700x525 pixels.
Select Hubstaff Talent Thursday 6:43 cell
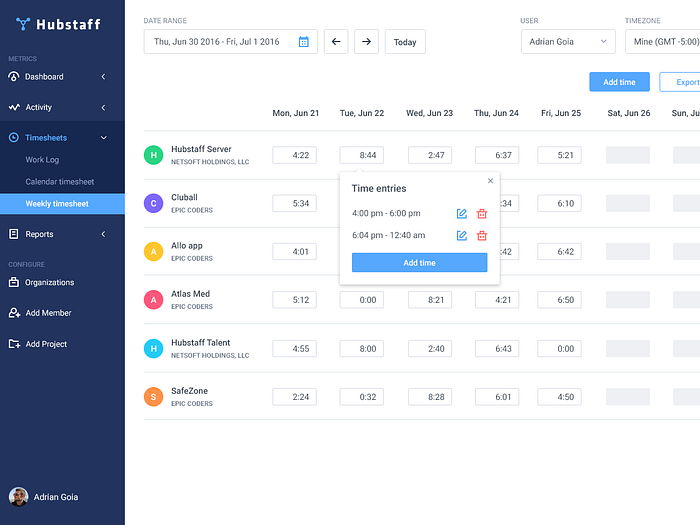(497, 349)
